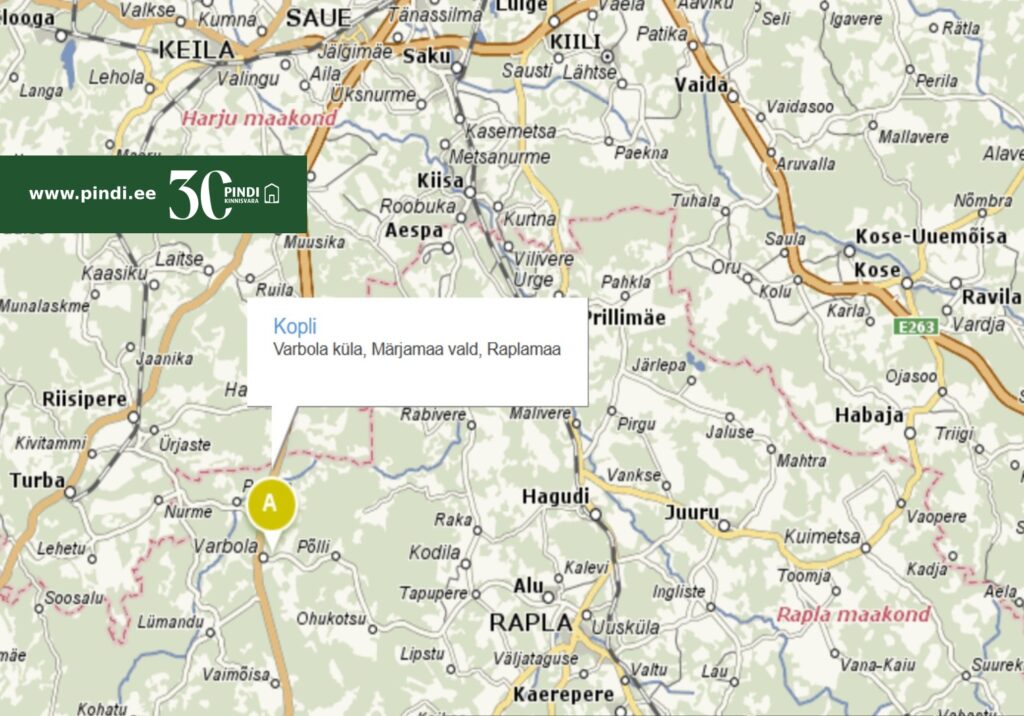Click the Riisipere circle marker
1024x716 pixels.
[x=134, y=417]
